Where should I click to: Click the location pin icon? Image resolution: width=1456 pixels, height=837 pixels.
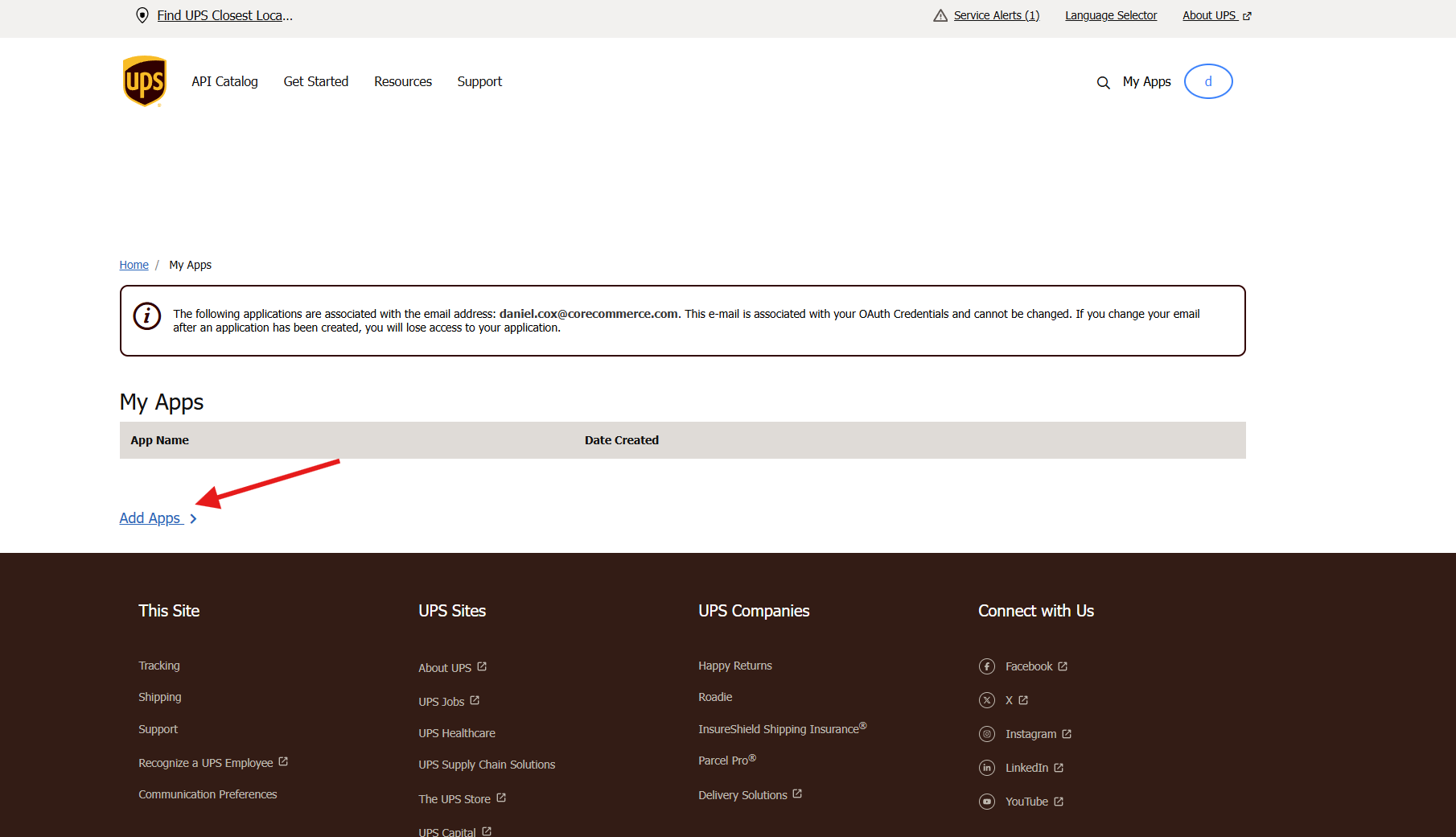point(142,15)
